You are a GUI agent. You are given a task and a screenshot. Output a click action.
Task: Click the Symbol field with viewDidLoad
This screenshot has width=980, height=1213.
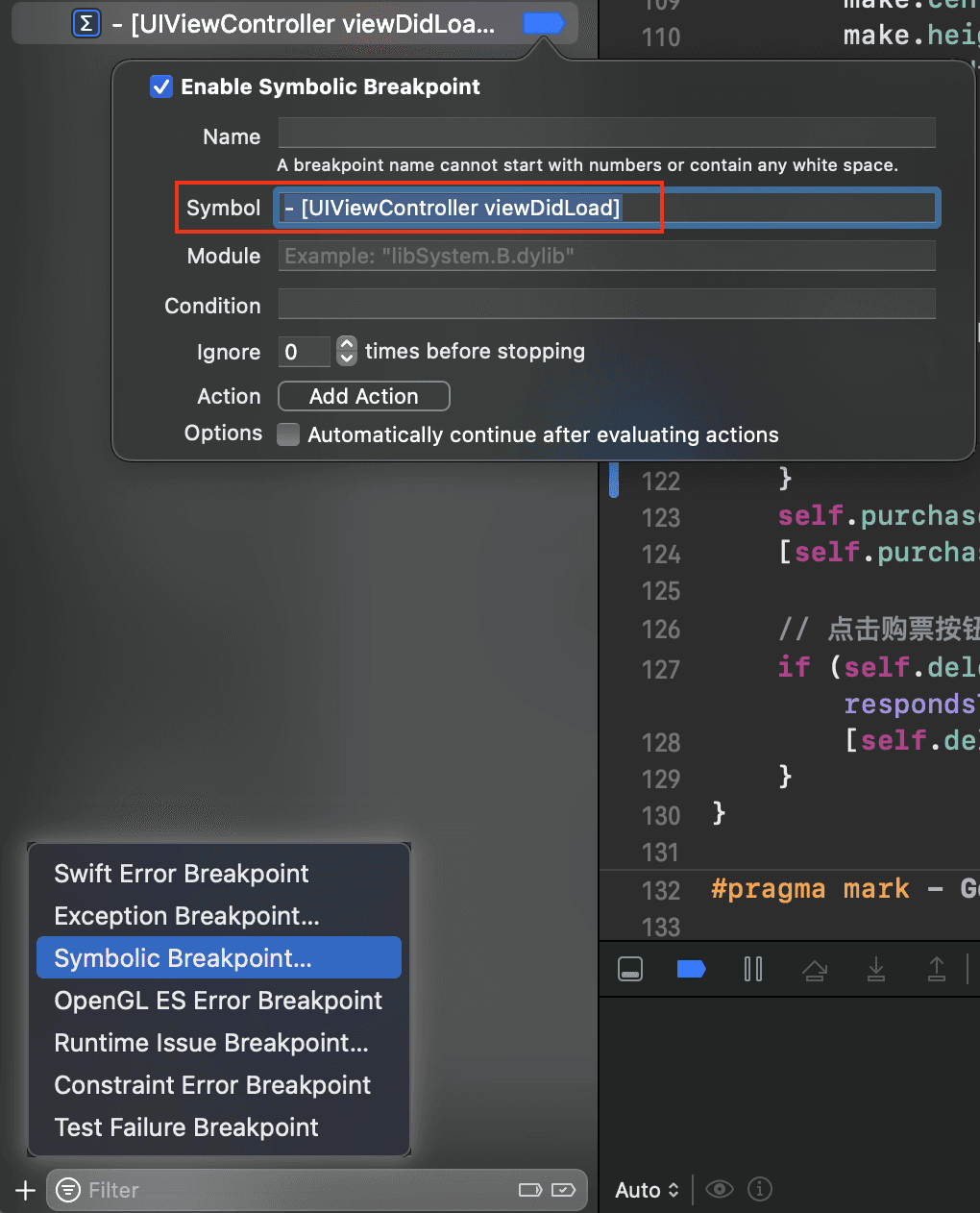click(x=606, y=208)
